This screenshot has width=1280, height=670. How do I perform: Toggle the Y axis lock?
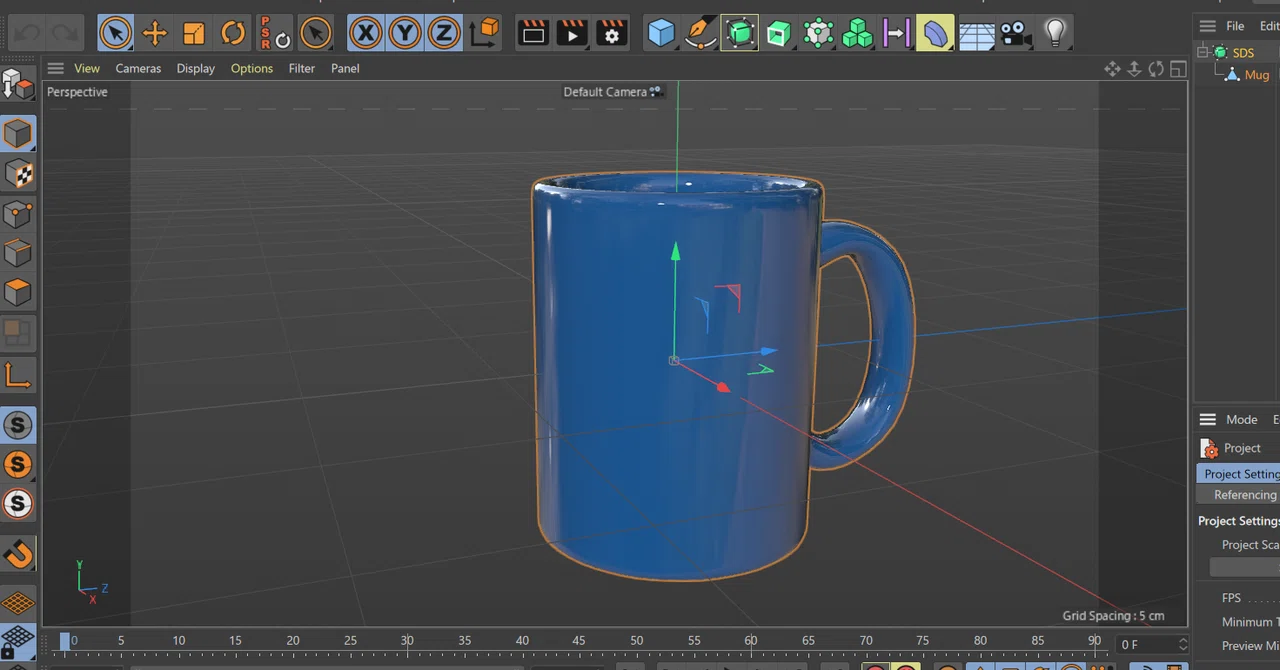point(405,33)
